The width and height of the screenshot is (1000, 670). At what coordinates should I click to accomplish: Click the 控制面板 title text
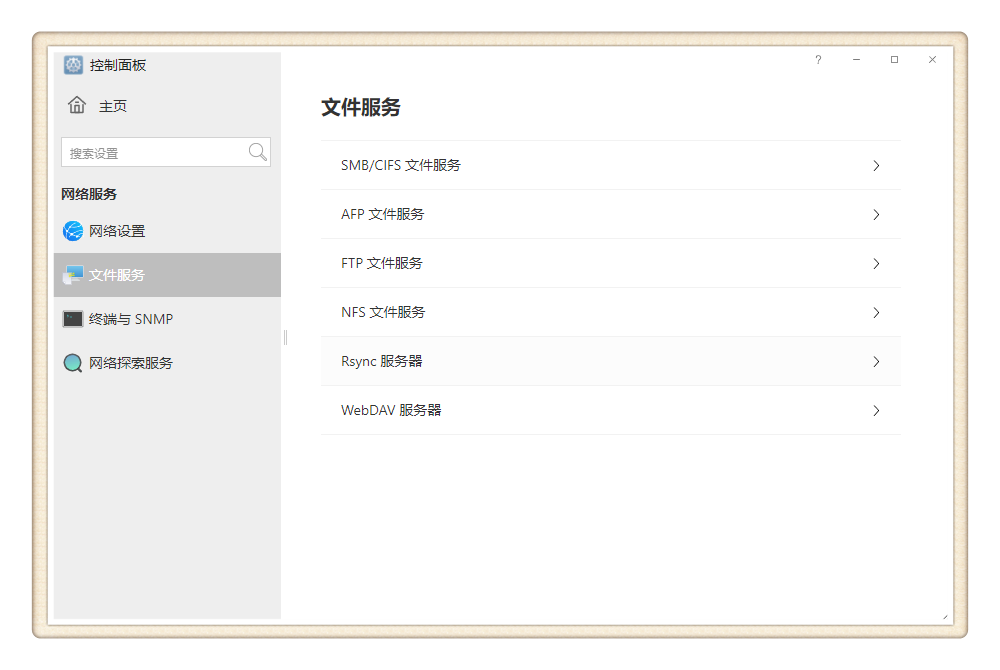[118, 65]
